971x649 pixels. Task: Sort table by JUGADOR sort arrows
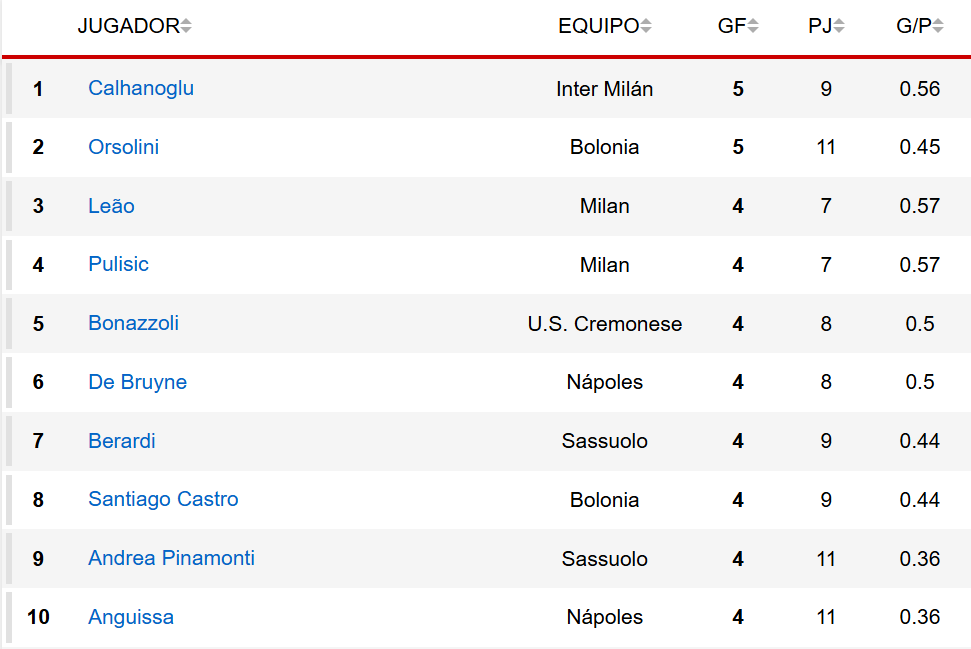186,27
